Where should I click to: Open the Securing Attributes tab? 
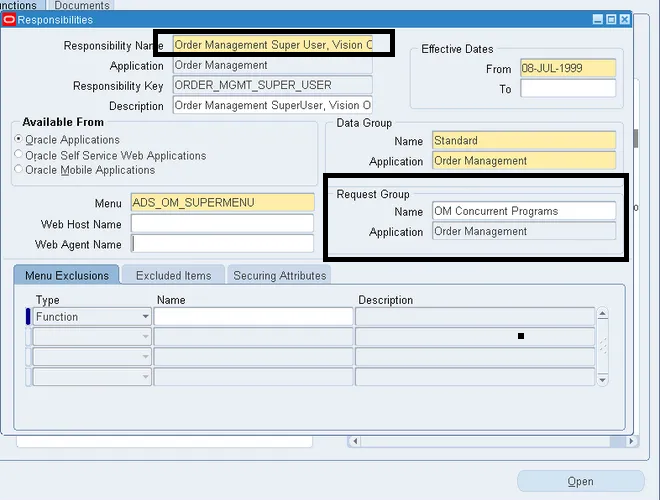pyautogui.click(x=279, y=275)
